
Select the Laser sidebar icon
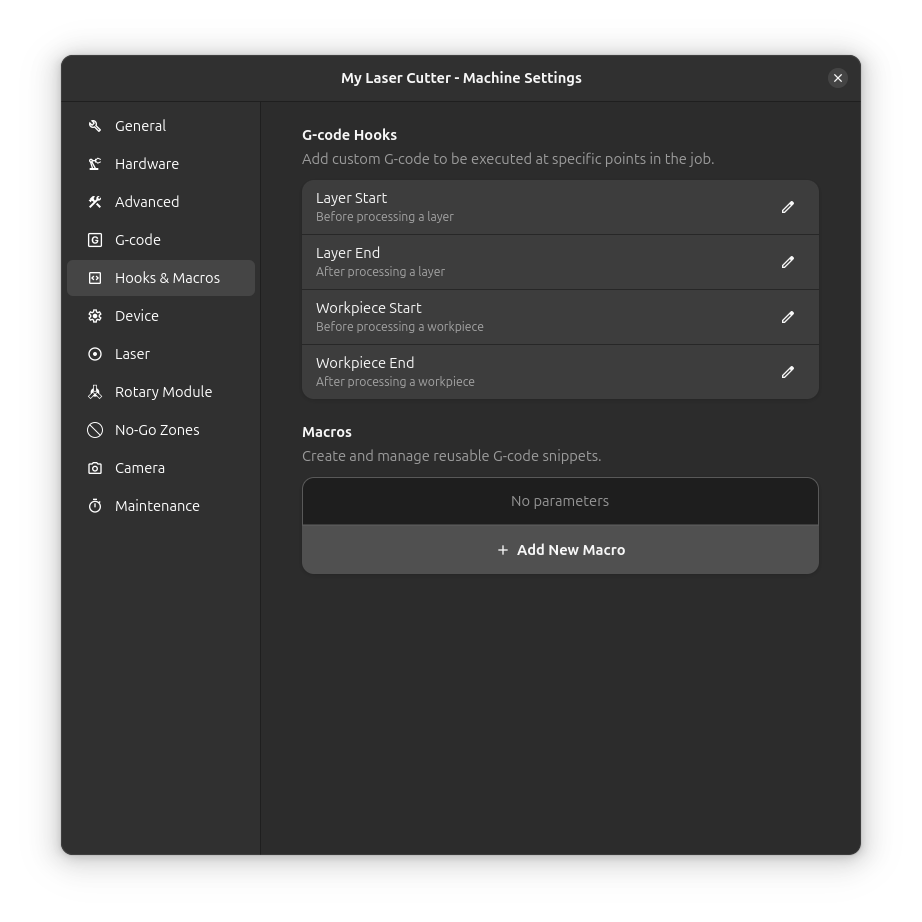pyautogui.click(x=94, y=354)
